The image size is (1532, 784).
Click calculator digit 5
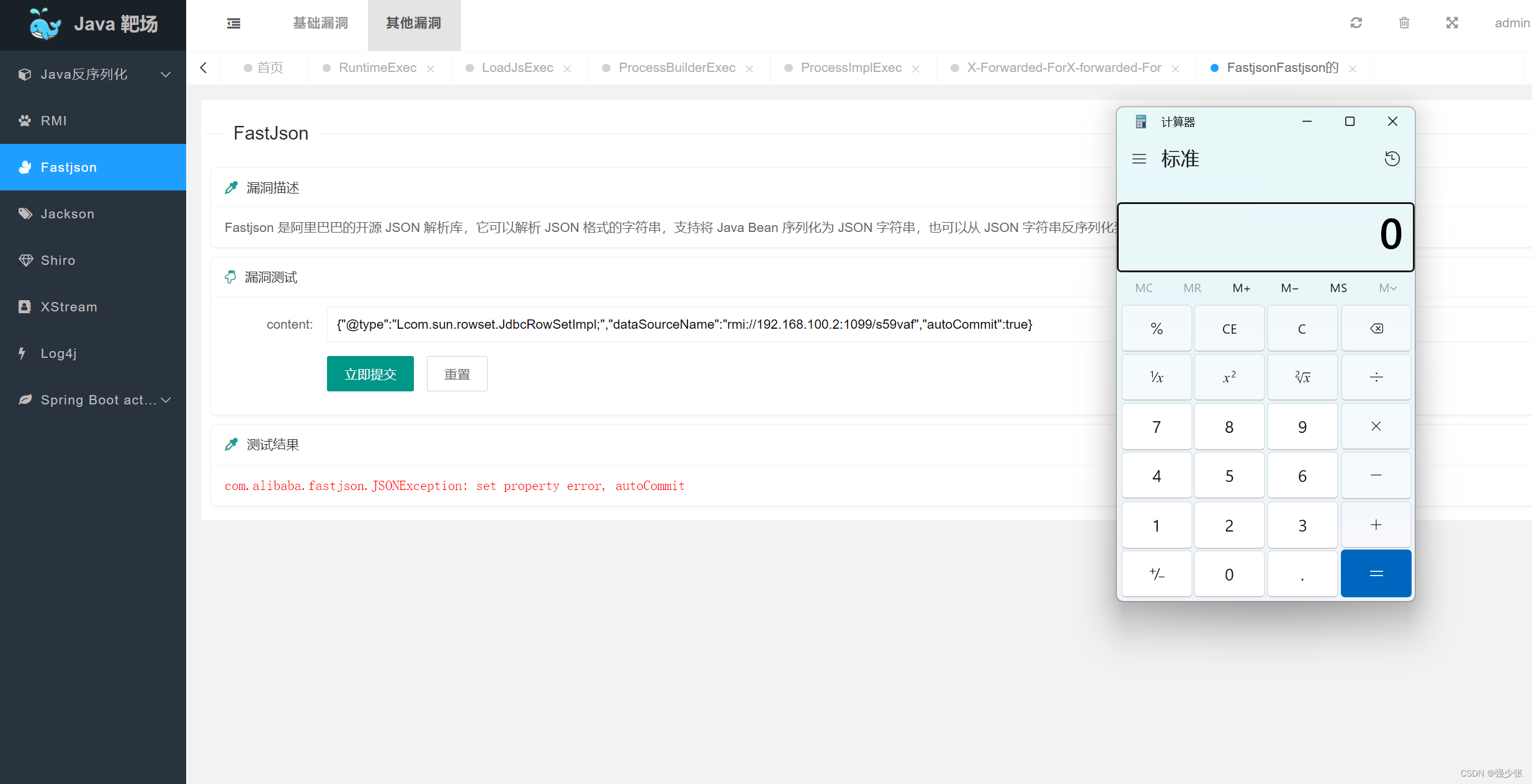1229,475
